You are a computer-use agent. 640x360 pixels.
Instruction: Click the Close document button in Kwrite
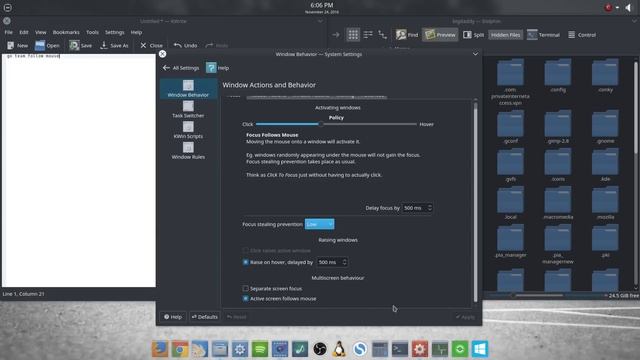(151, 45)
